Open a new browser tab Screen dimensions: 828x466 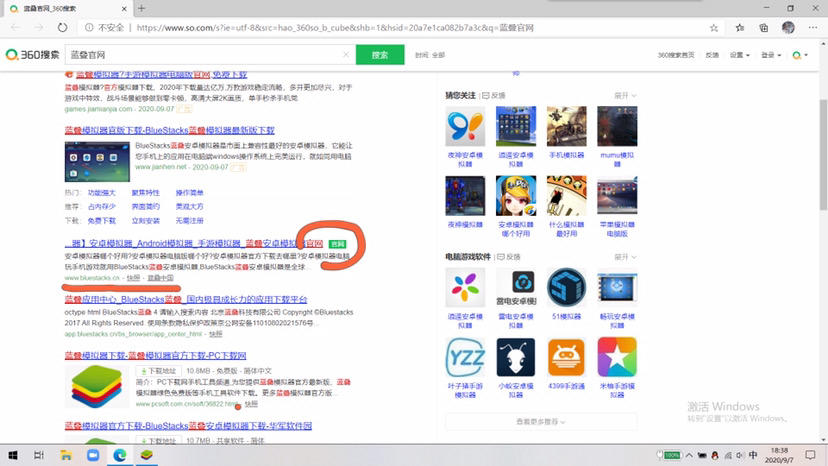[x=141, y=8]
